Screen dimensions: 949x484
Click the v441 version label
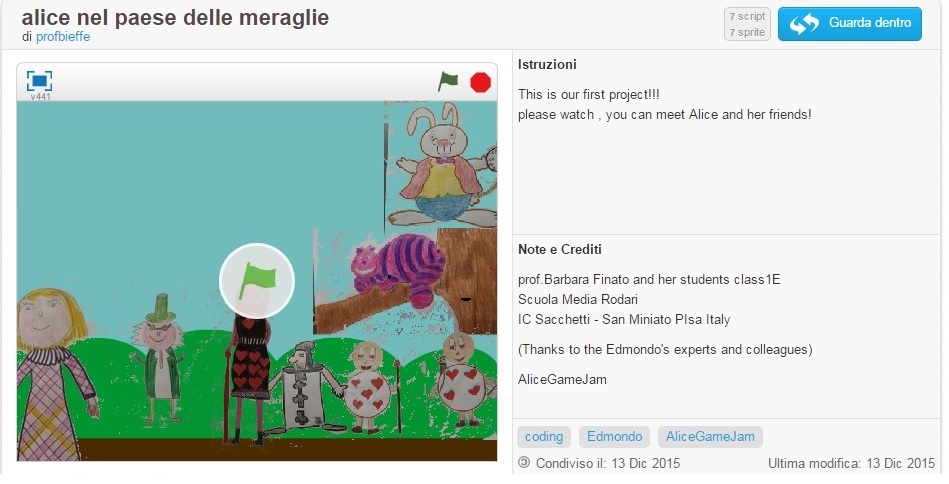(40, 97)
